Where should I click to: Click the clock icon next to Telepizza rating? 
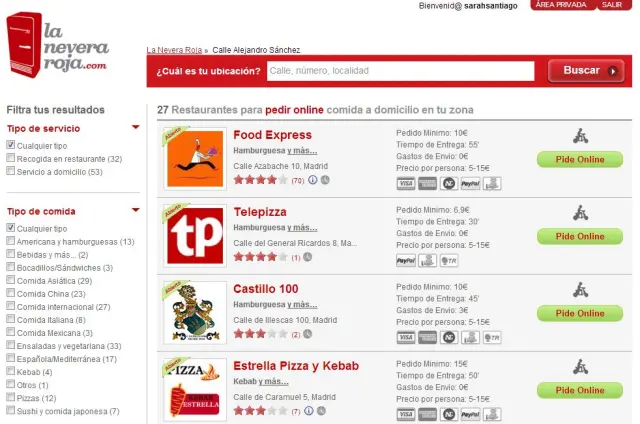308,257
